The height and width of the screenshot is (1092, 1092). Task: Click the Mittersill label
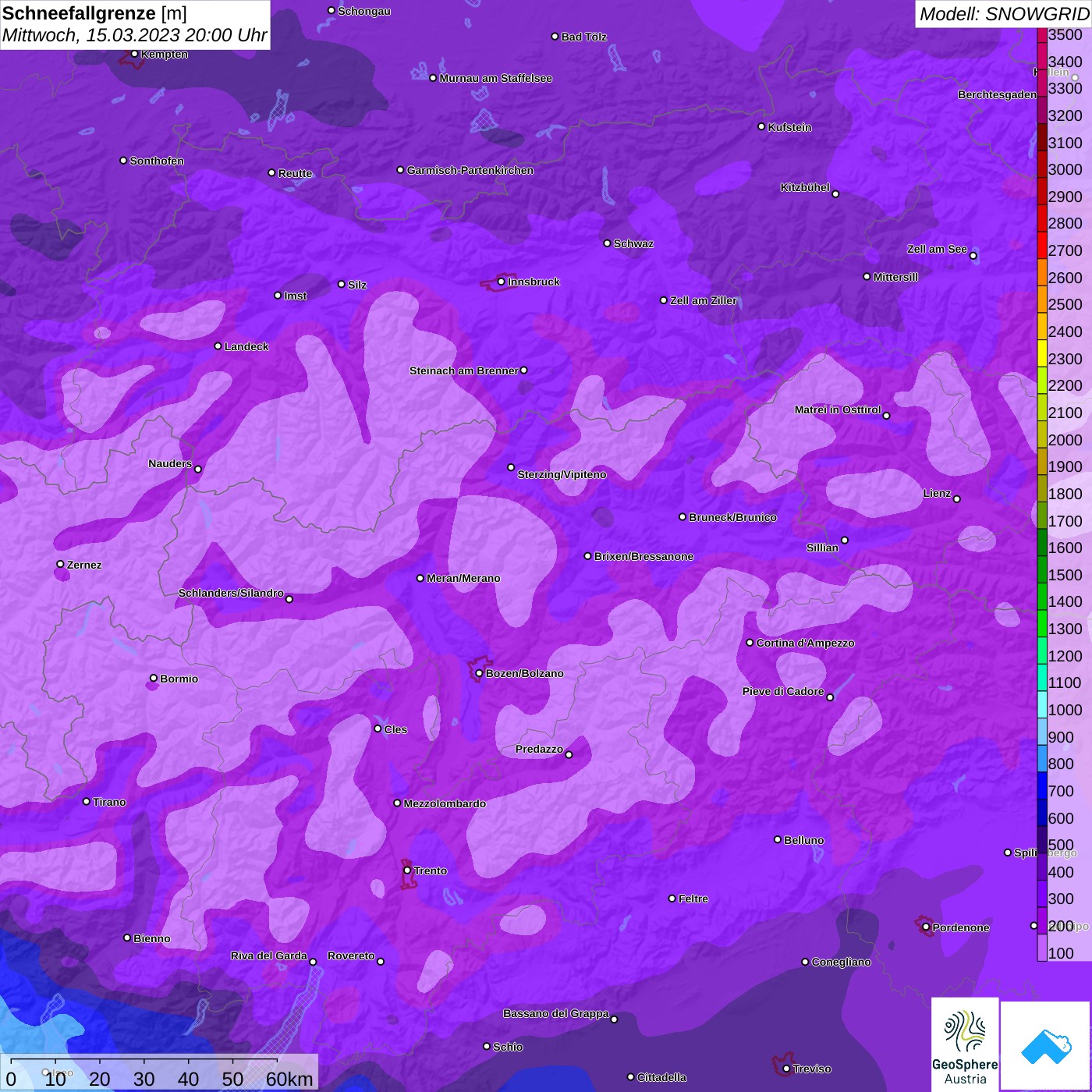tap(895, 277)
